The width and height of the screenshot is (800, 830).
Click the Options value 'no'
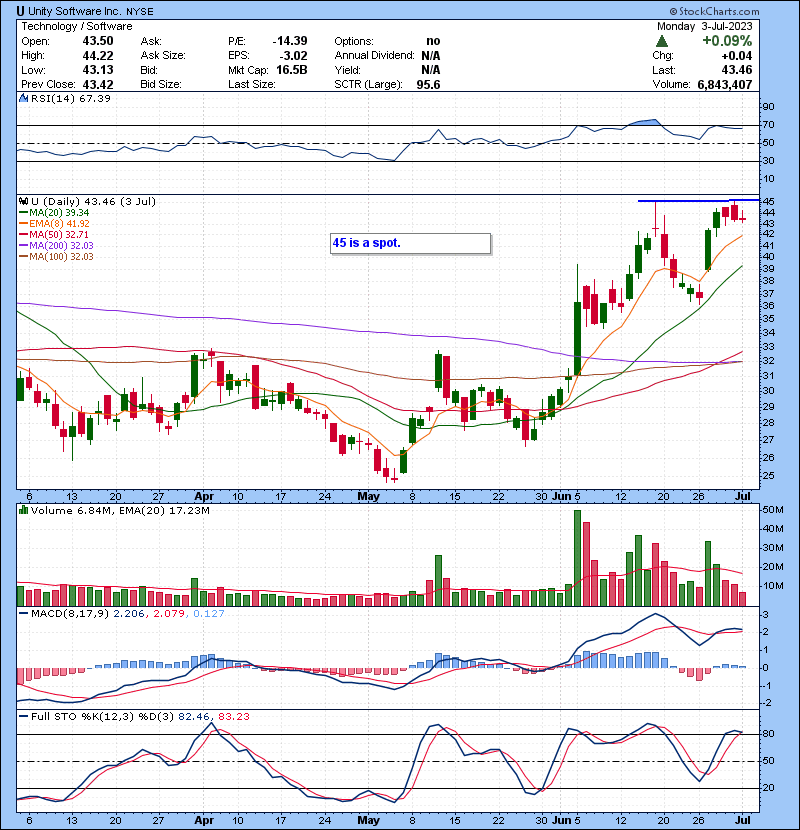click(433, 41)
